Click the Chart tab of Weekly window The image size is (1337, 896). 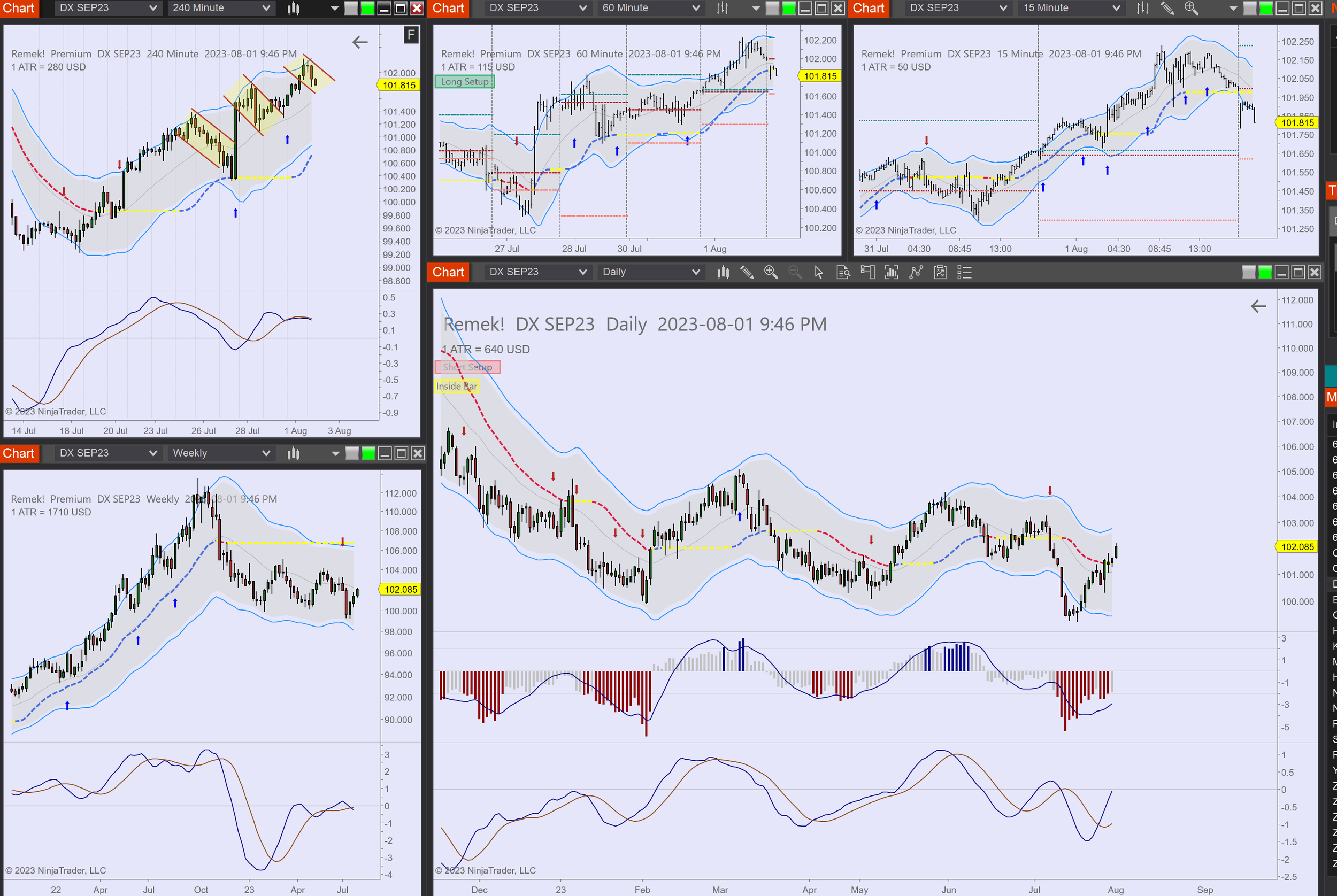19,453
